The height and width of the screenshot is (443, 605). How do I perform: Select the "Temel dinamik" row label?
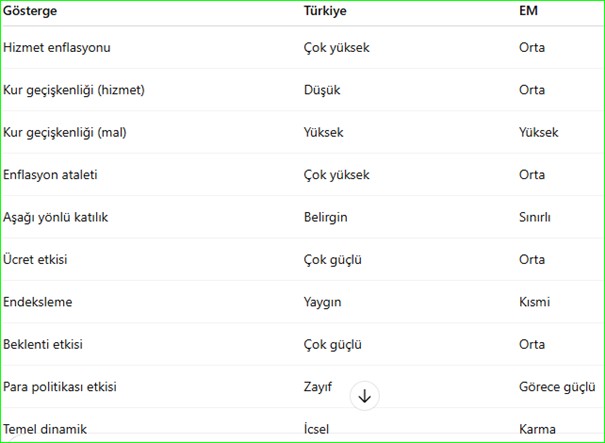point(45,429)
